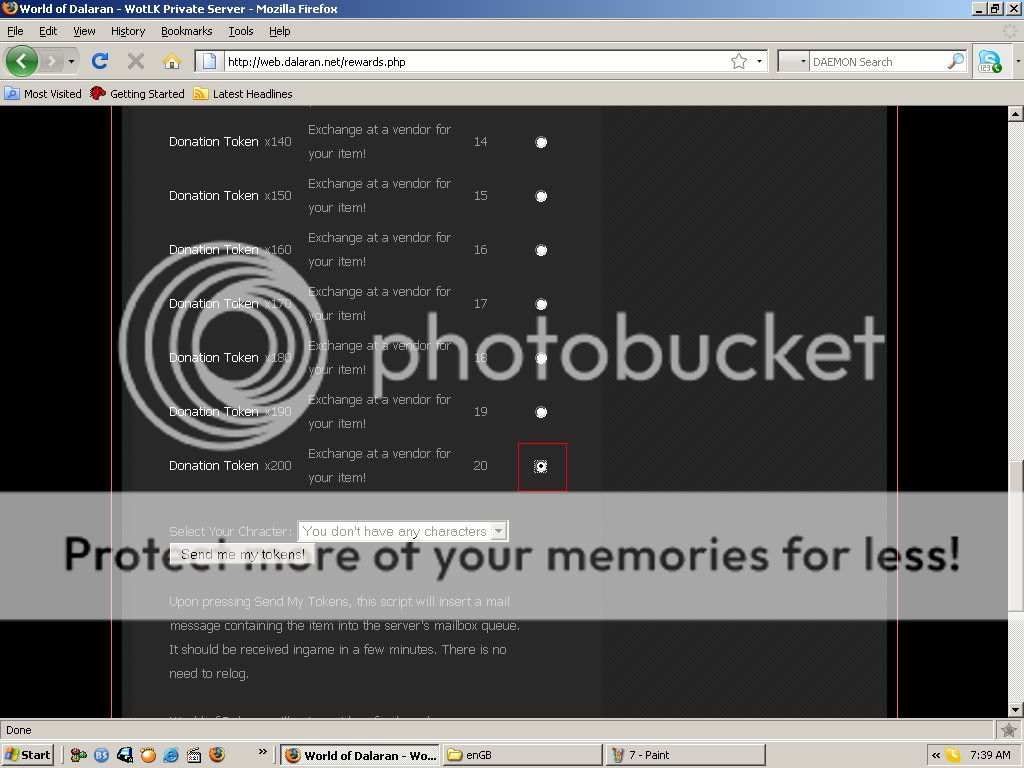Click the vertical scrollbar up arrow
The height and width of the screenshot is (768, 1024).
tap(1016, 114)
